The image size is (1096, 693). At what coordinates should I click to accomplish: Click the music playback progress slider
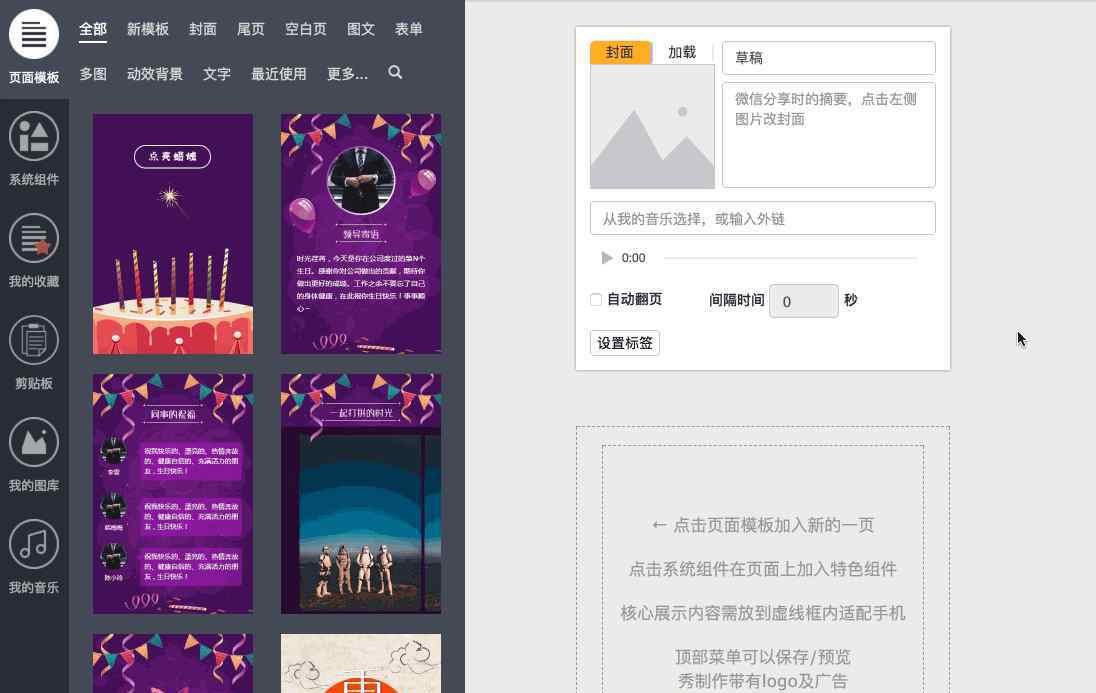790,258
